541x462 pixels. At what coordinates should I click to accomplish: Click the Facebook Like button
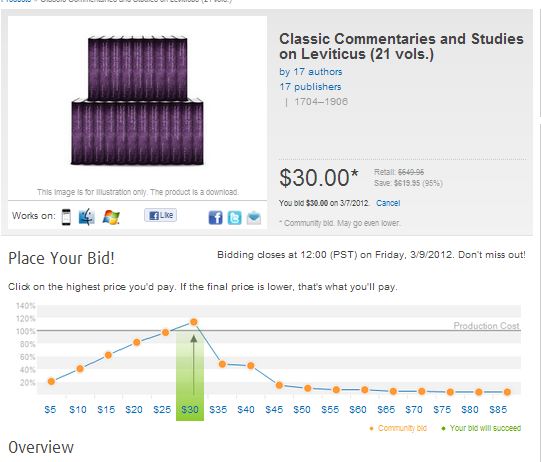coord(160,215)
